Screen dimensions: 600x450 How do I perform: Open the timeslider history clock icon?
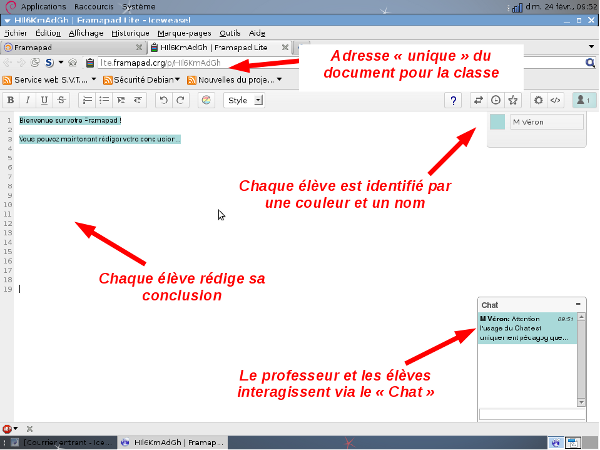tap(495, 100)
